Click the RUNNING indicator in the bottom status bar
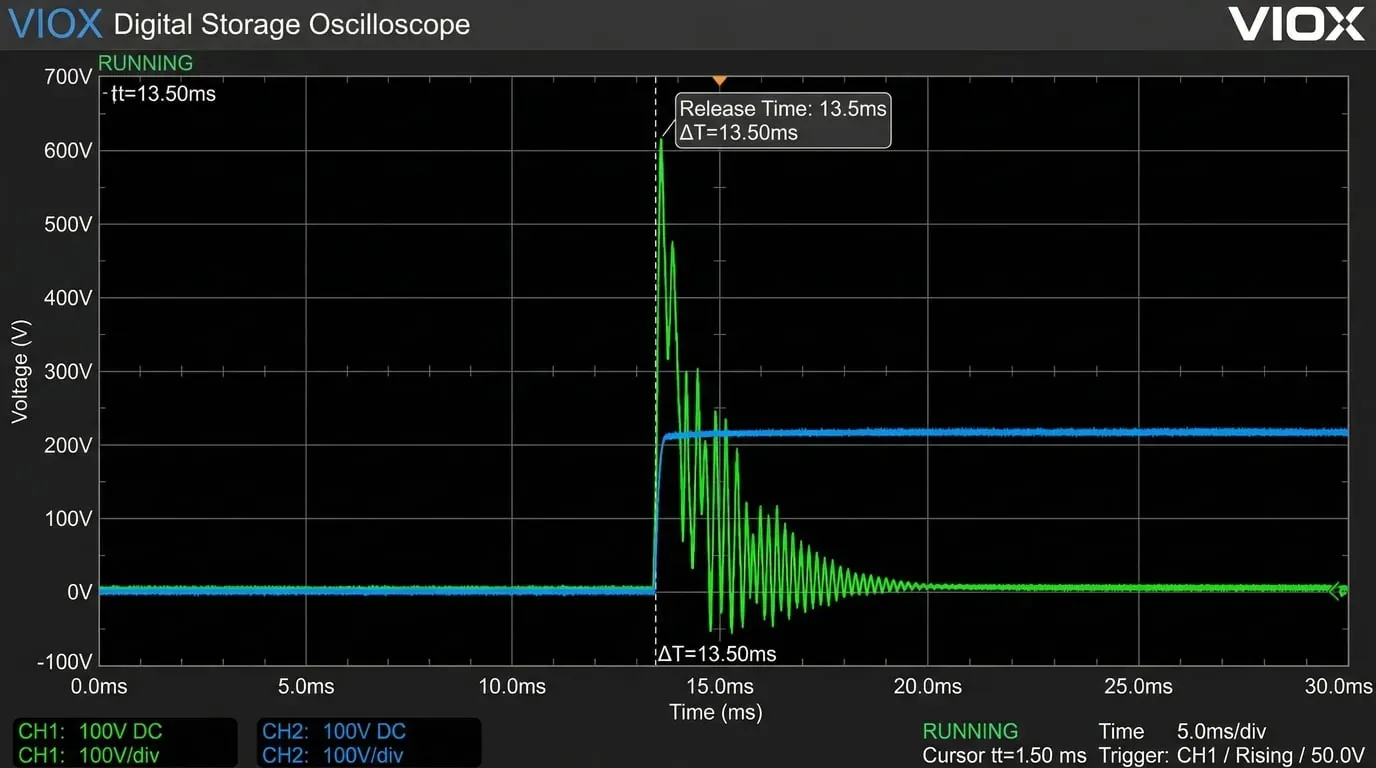The width and height of the screenshot is (1376, 768). point(970,731)
